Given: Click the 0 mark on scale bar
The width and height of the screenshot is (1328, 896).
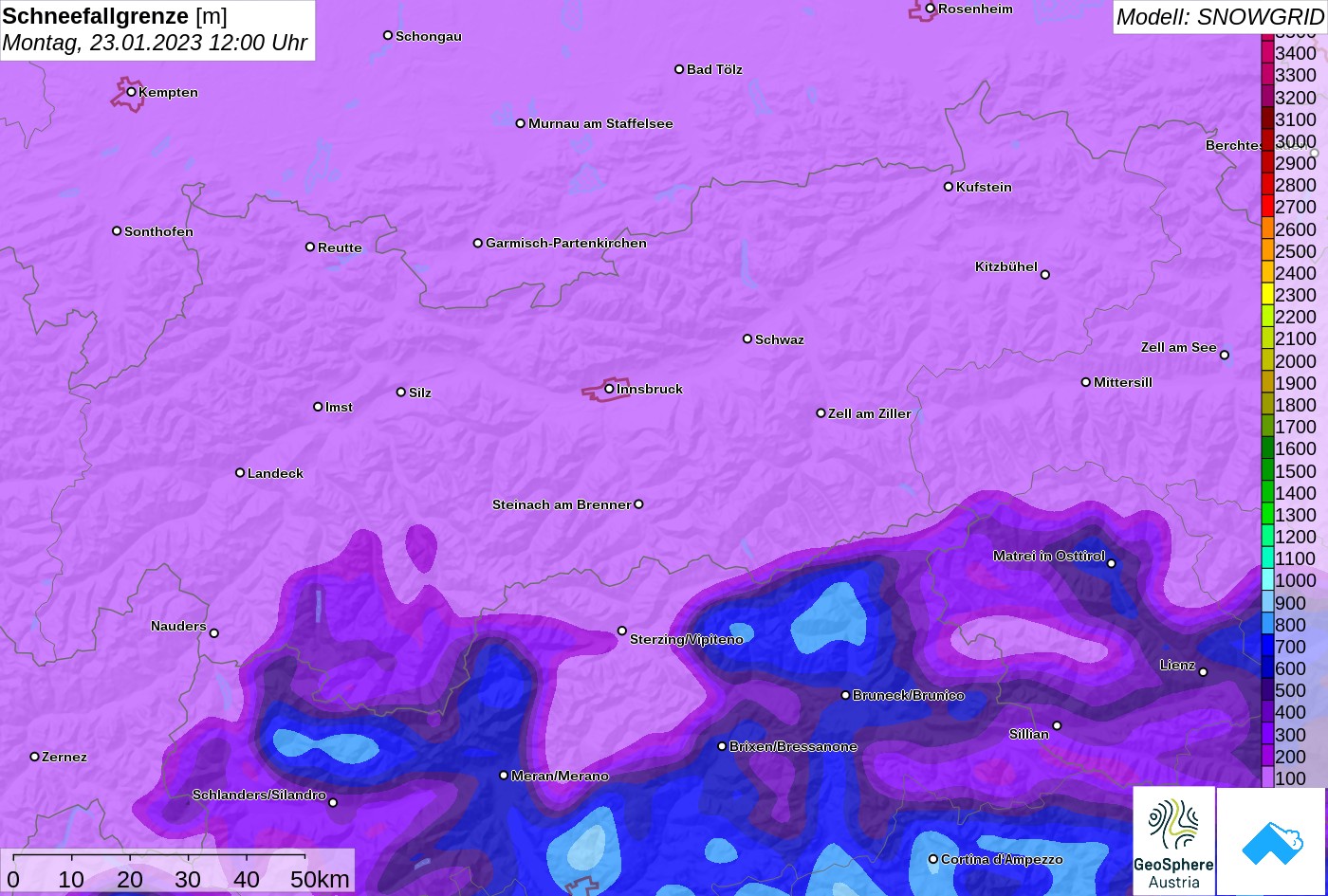Looking at the screenshot, I should tap(12, 879).
